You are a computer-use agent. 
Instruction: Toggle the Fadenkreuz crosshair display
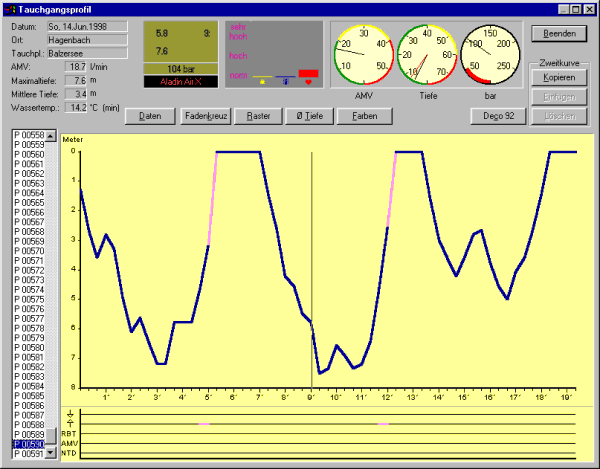pyautogui.click(x=207, y=116)
